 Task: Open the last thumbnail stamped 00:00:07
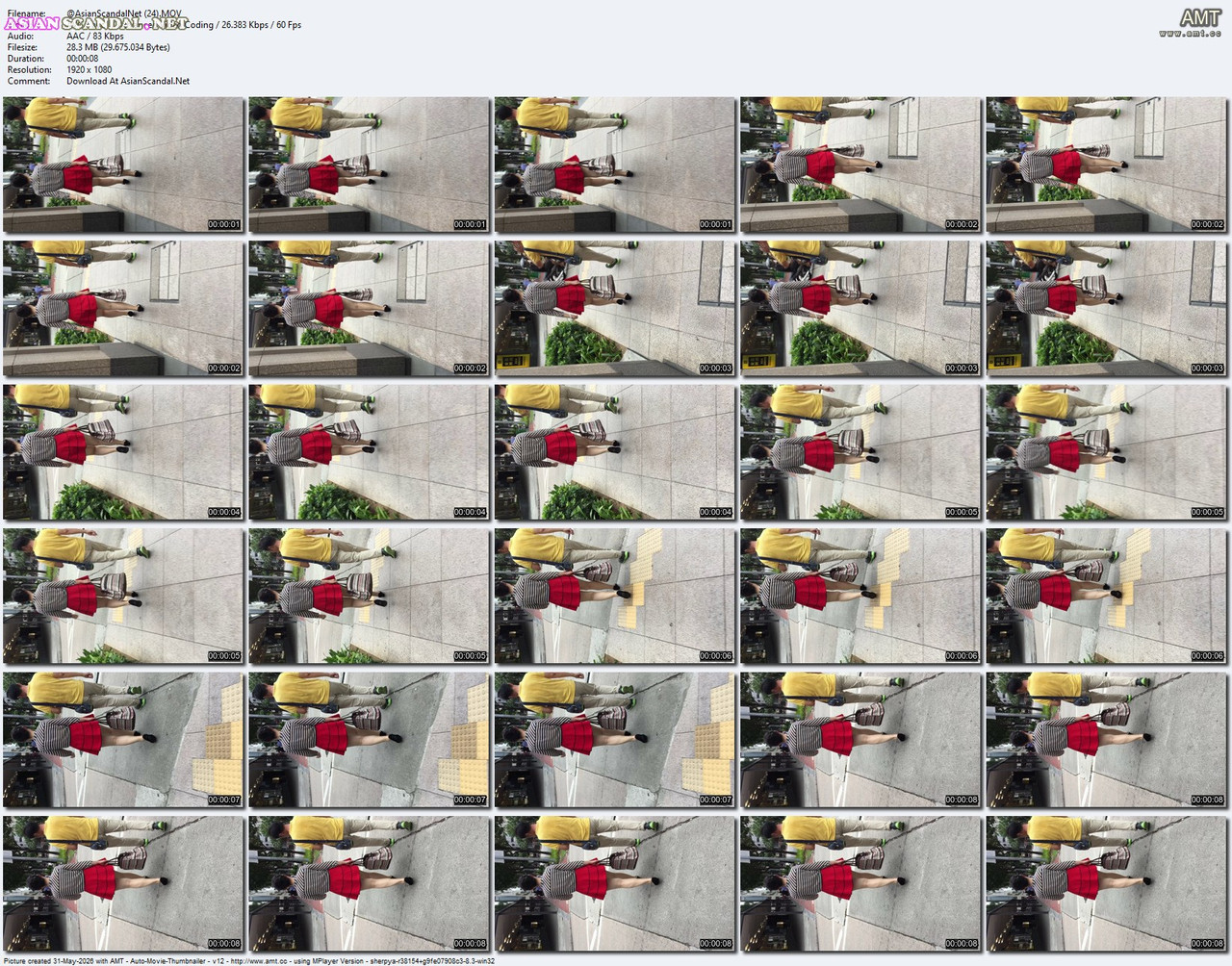click(x=615, y=740)
